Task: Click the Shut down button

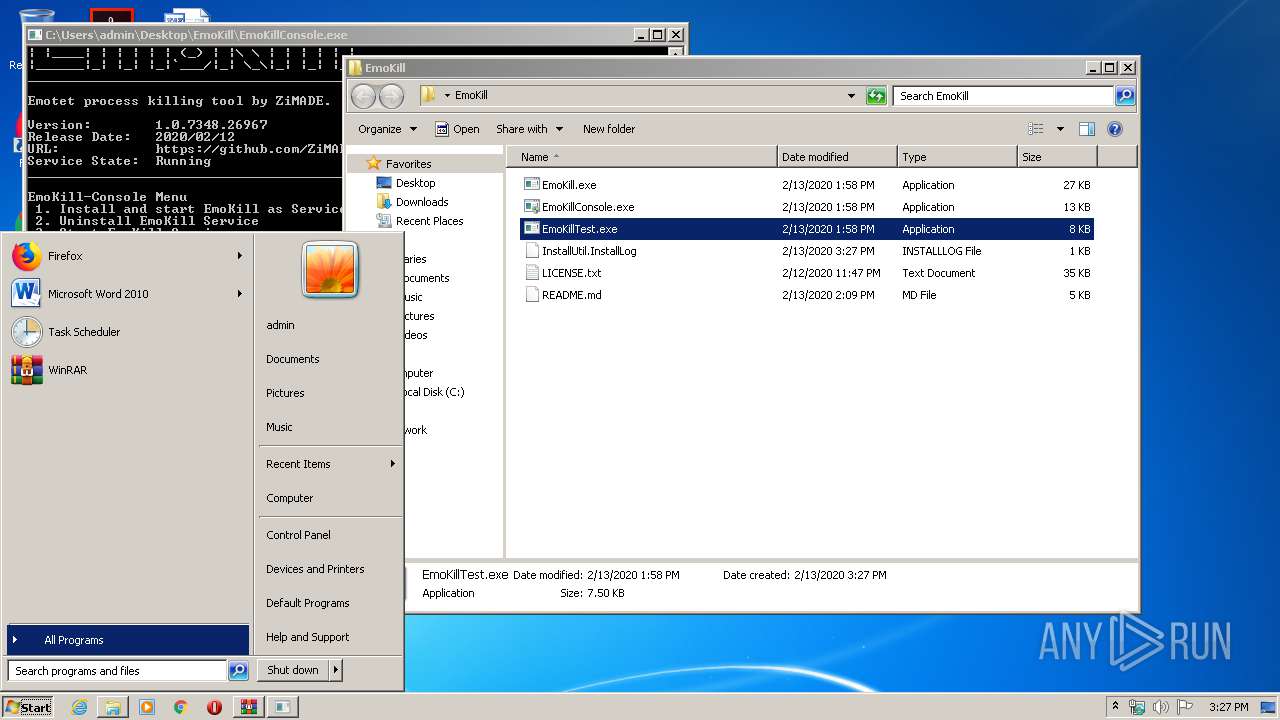Action: point(293,670)
